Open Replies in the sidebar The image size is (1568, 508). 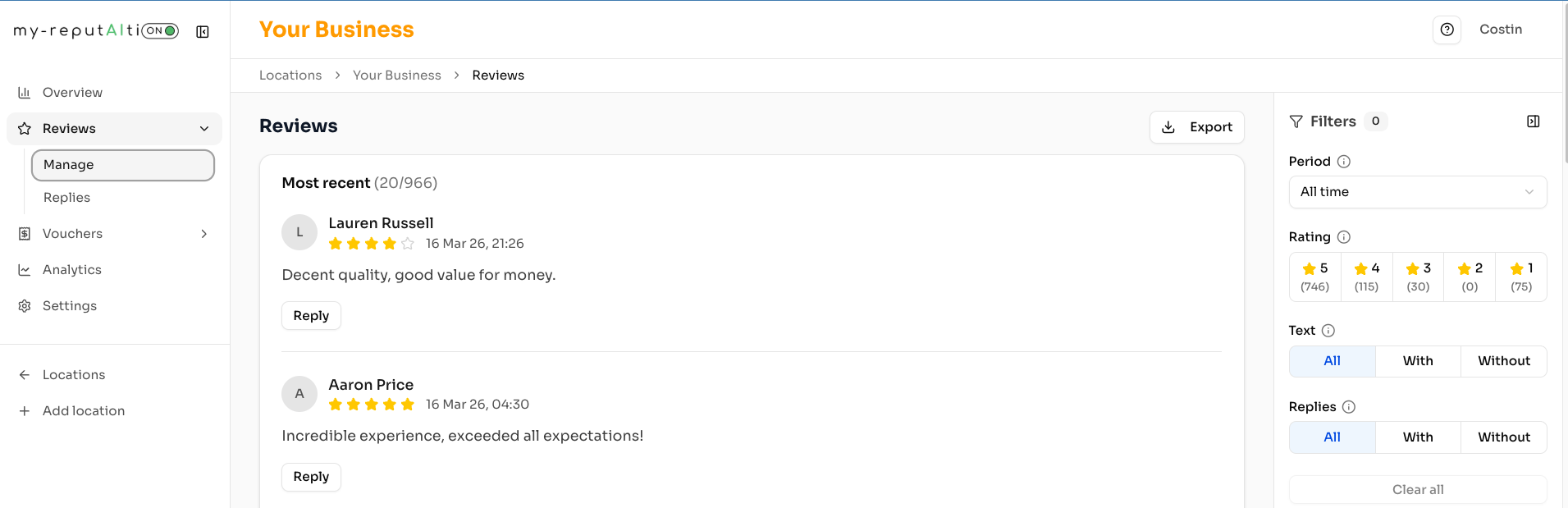(66, 198)
